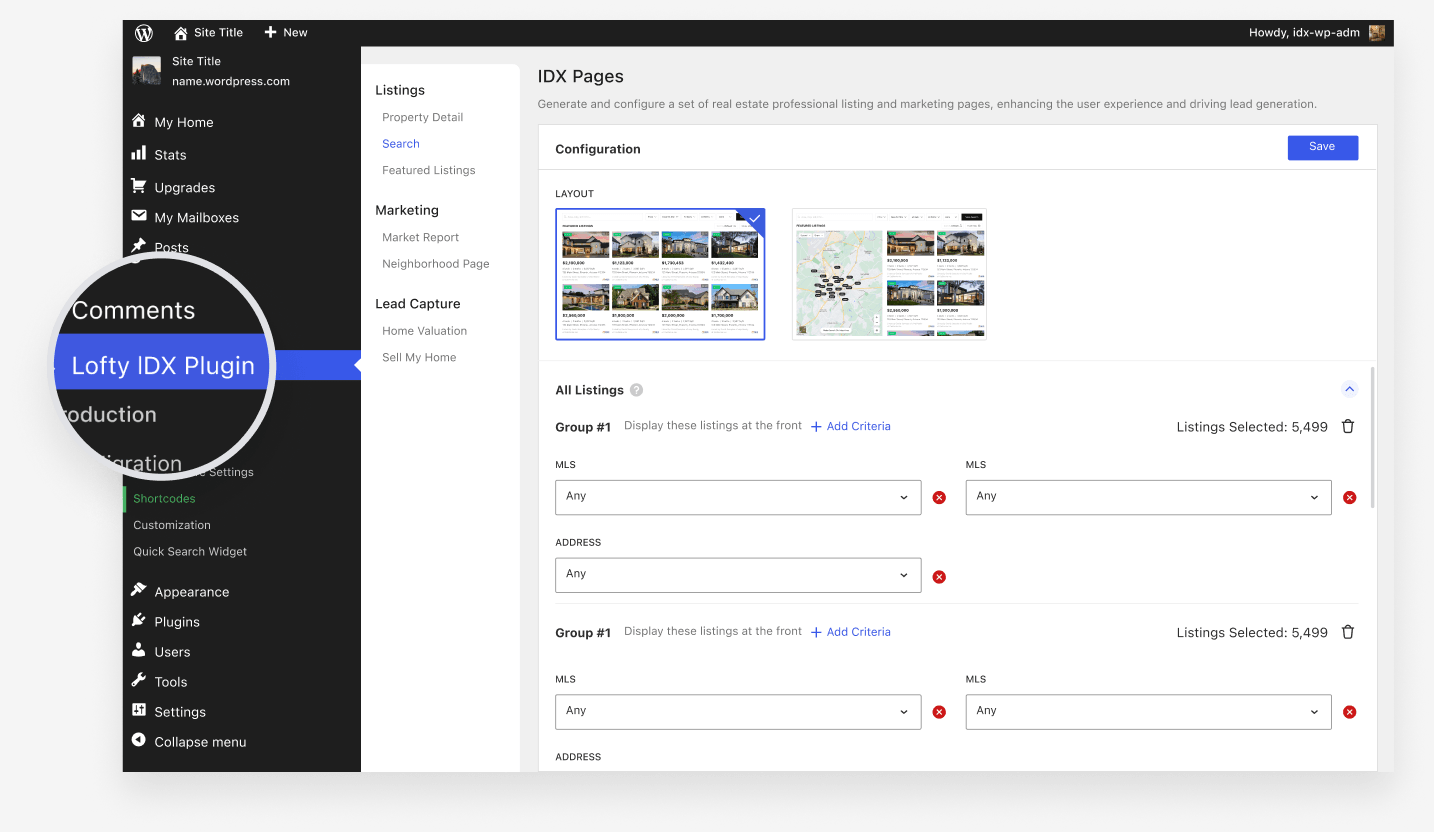Open Featured Listings page settings
Image resolution: width=1434 pixels, height=832 pixels.
click(x=429, y=170)
